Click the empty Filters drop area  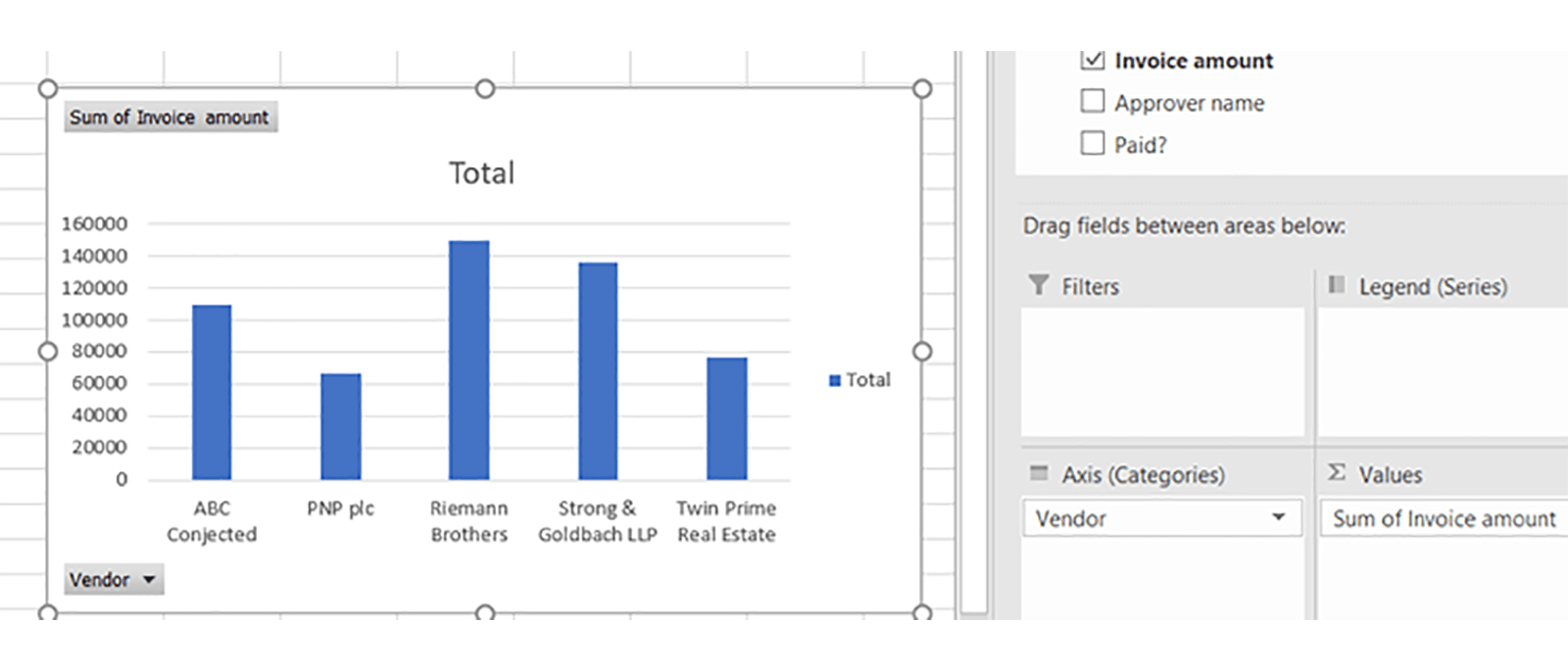[1162, 372]
